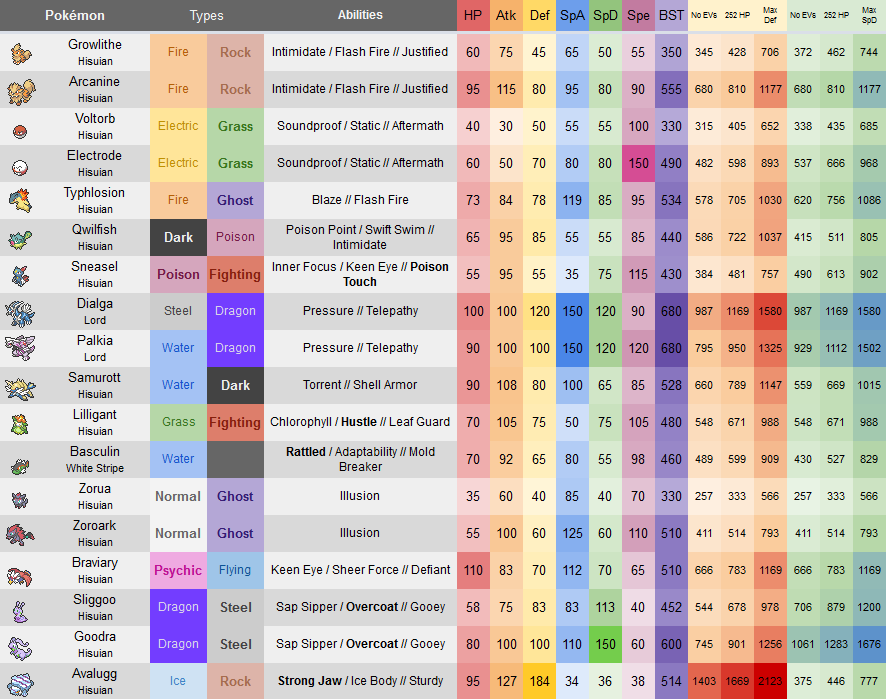Select the Hisuian Goodra sprite
The height and width of the screenshot is (699, 888).
pyautogui.click(x=20, y=645)
